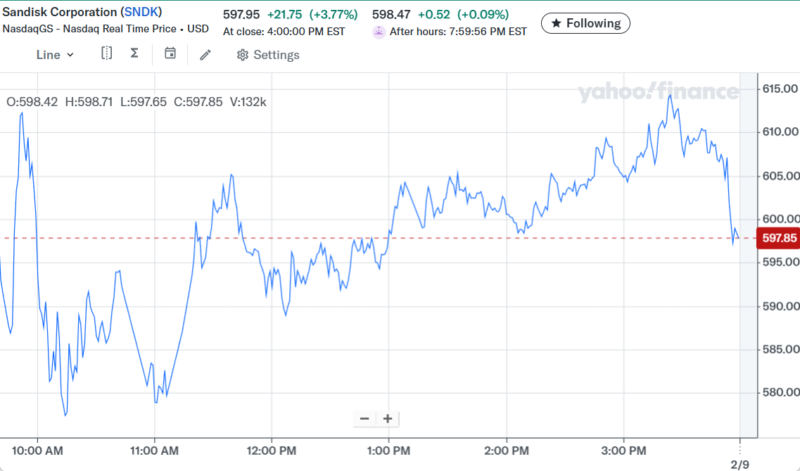Click the Yahoo Finance watermark logo
This screenshot has width=800, height=471.
[x=657, y=92]
